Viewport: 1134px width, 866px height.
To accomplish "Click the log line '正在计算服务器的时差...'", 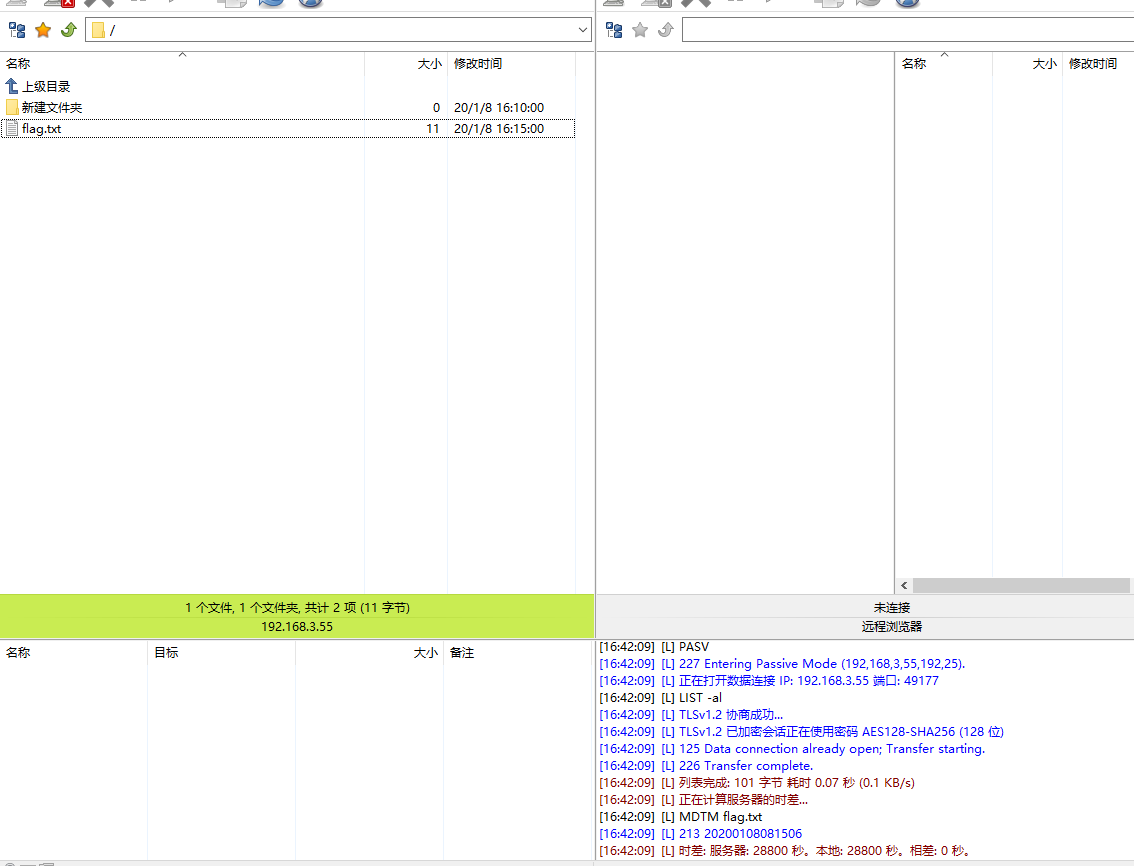I will coord(704,799).
